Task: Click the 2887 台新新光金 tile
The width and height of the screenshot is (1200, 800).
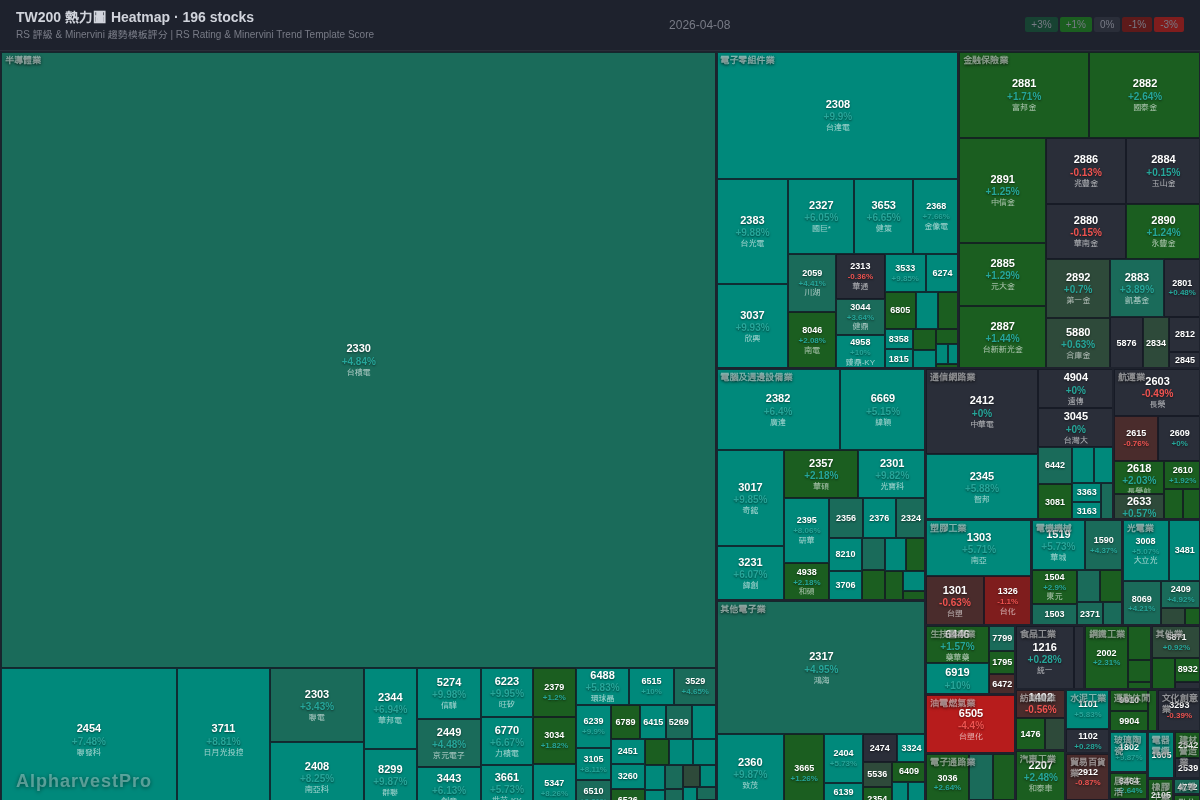Action: coord(1002,337)
